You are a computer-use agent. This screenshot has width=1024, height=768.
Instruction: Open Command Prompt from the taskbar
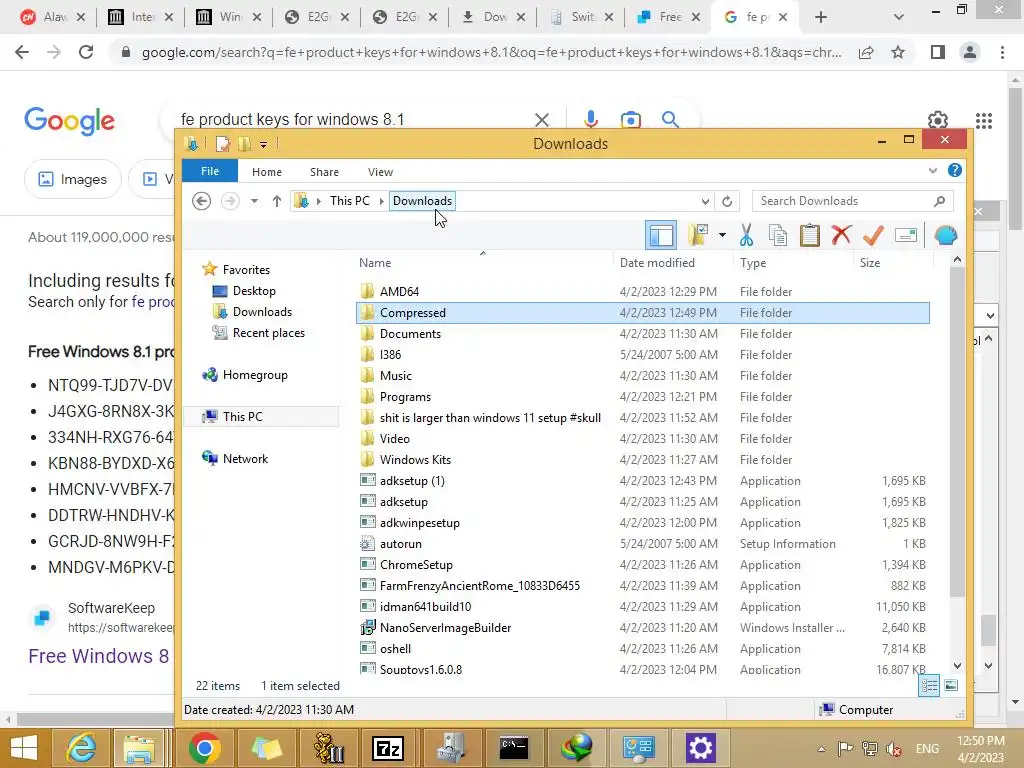click(513, 748)
